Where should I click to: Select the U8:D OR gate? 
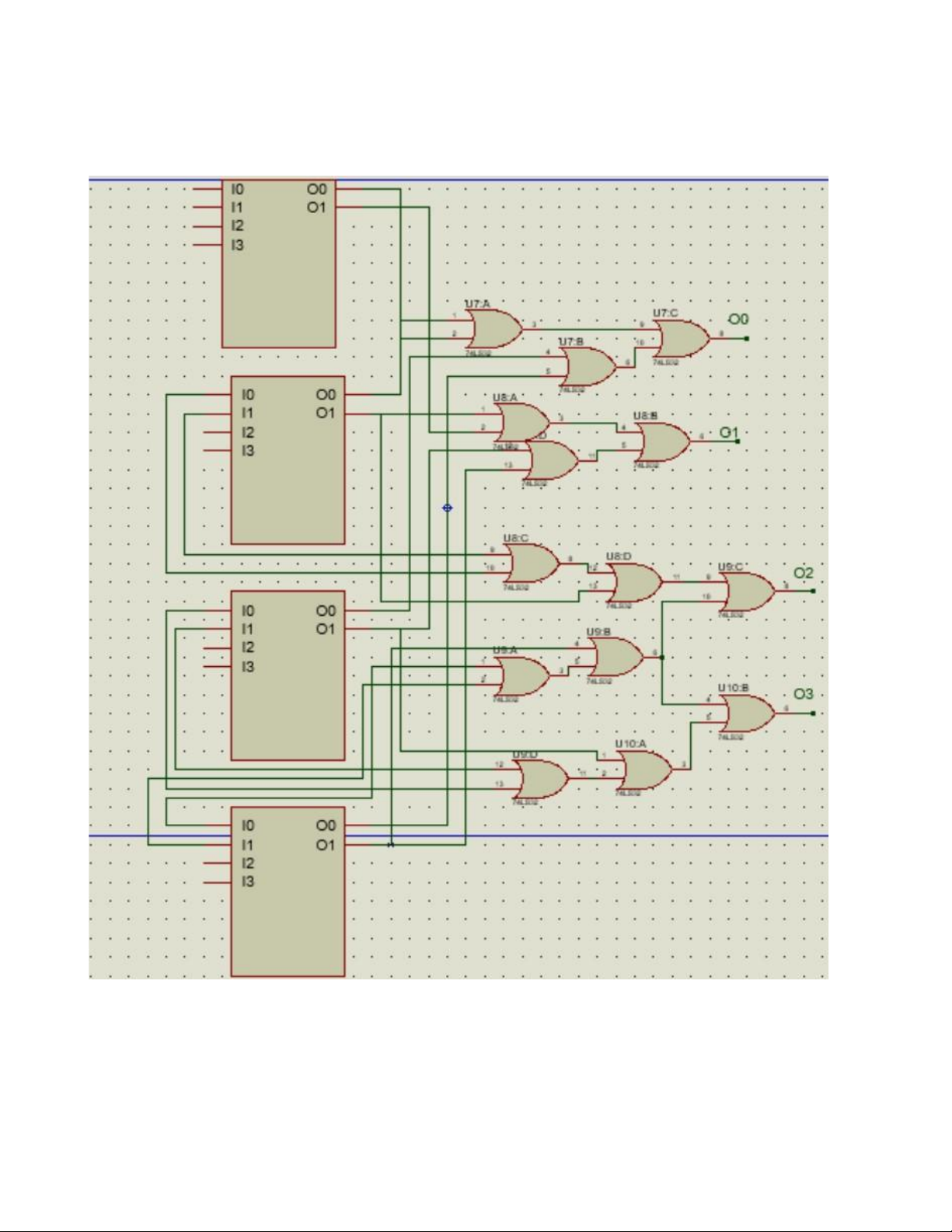634,582
